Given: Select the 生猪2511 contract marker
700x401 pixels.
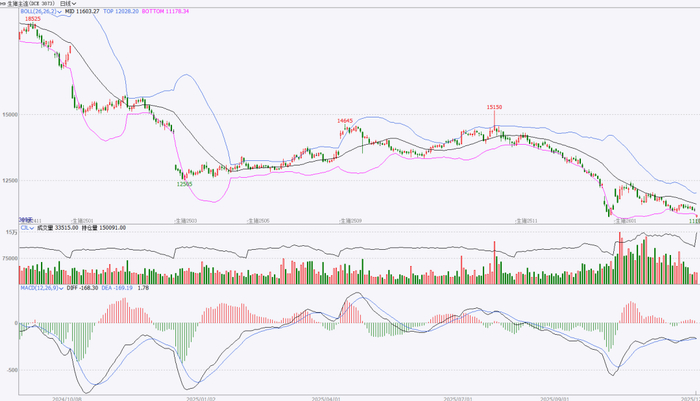Looking at the screenshot, I should point(526,221).
